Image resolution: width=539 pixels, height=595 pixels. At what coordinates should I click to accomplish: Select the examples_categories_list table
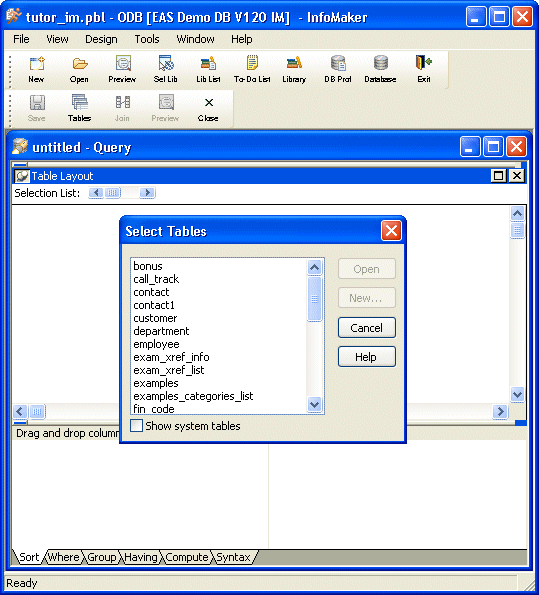tap(219, 396)
